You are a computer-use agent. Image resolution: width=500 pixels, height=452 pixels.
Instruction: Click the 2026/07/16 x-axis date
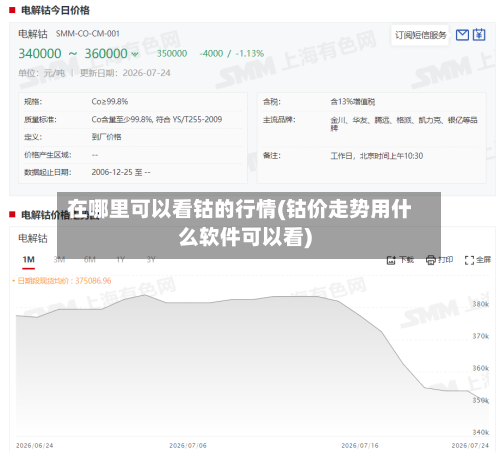pos(360,445)
